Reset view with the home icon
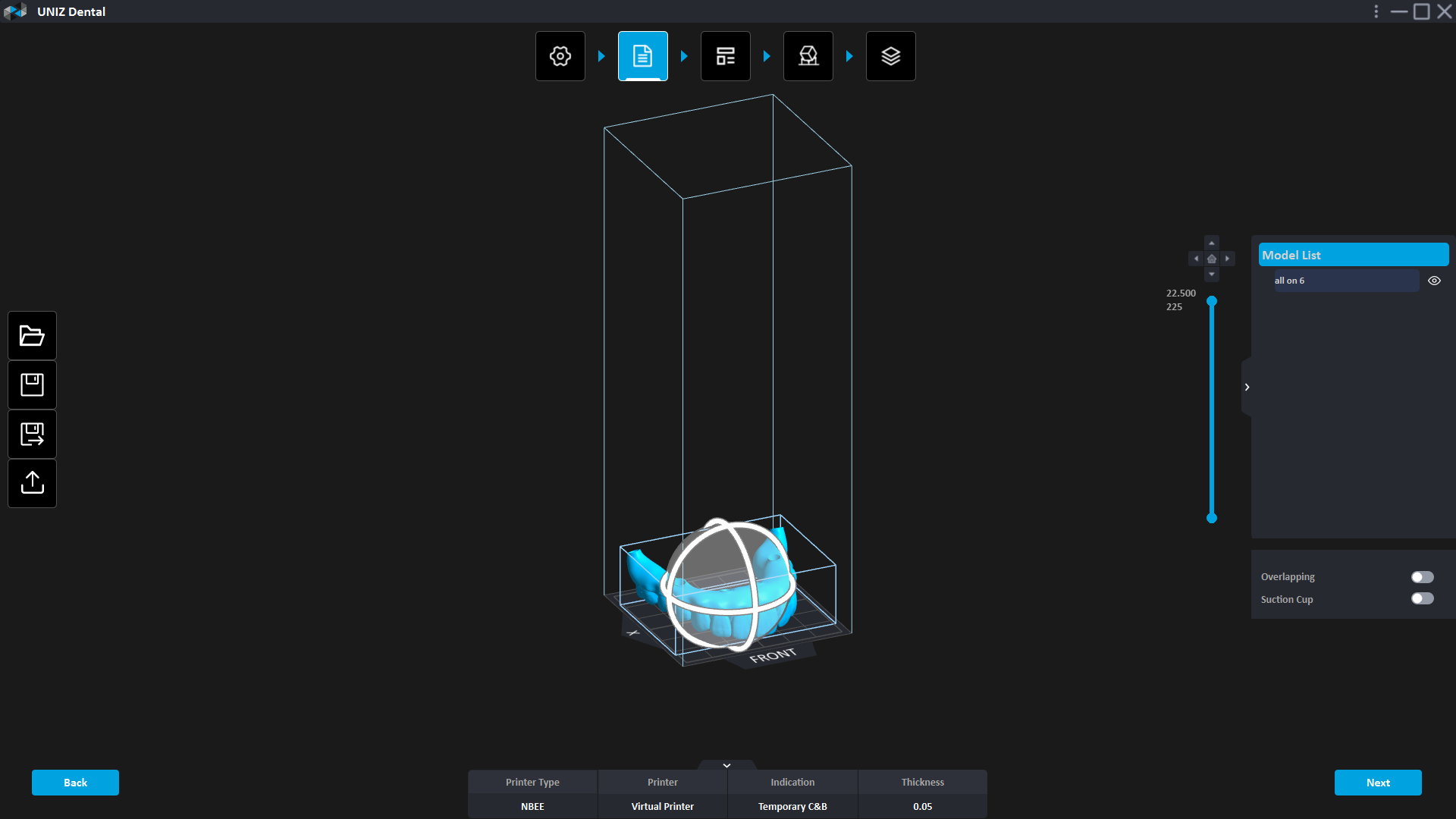The width and height of the screenshot is (1456, 819). click(1212, 259)
